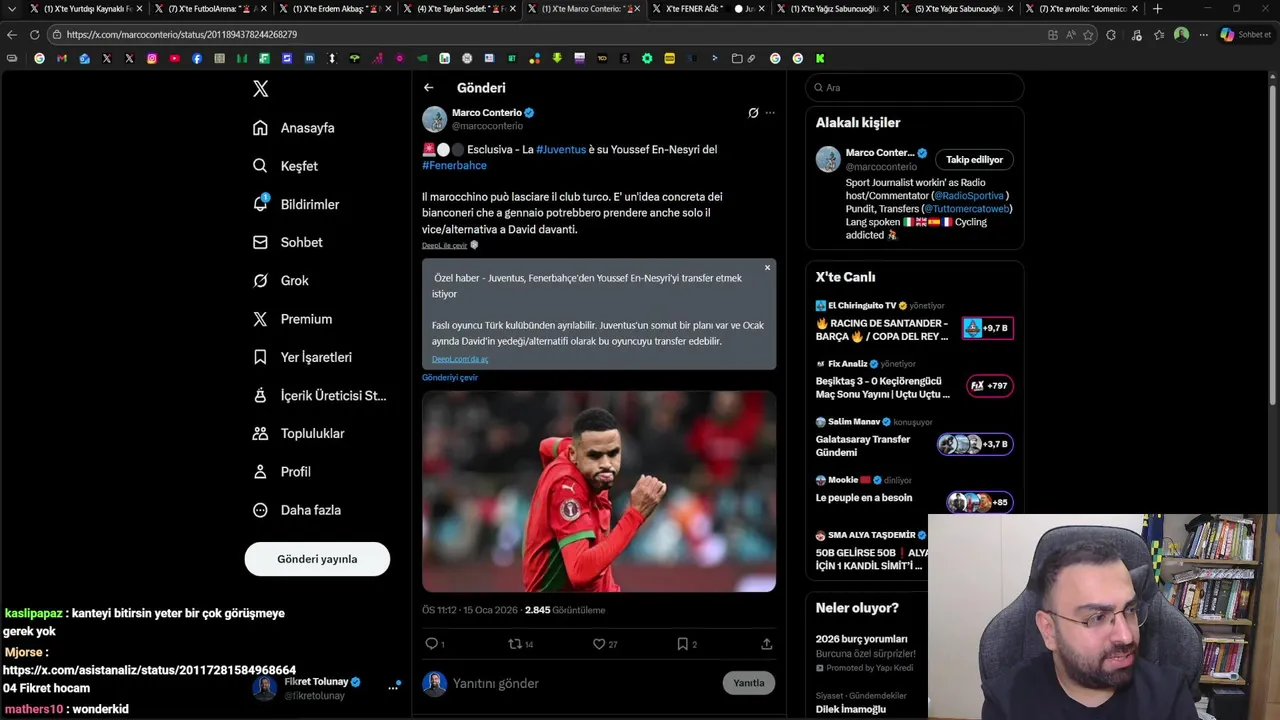Open Instagram bookmark in favorites bar
1280x720 pixels.
click(x=152, y=58)
